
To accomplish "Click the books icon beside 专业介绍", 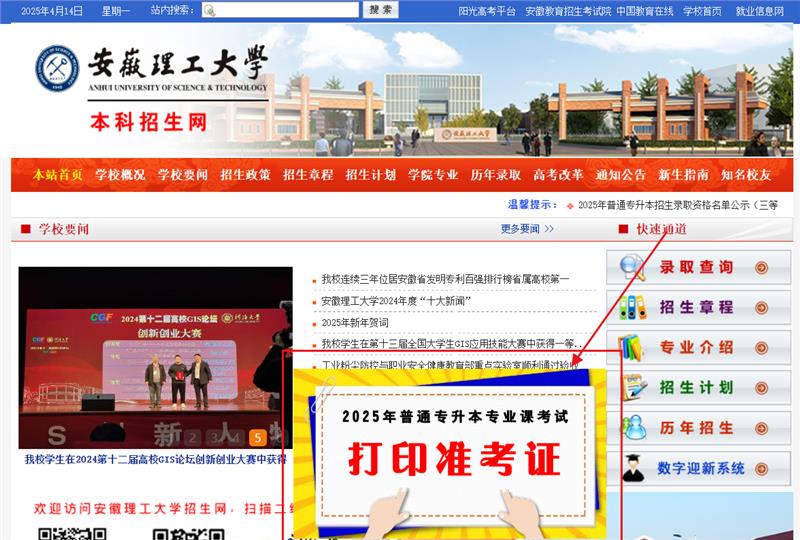I will [631, 348].
